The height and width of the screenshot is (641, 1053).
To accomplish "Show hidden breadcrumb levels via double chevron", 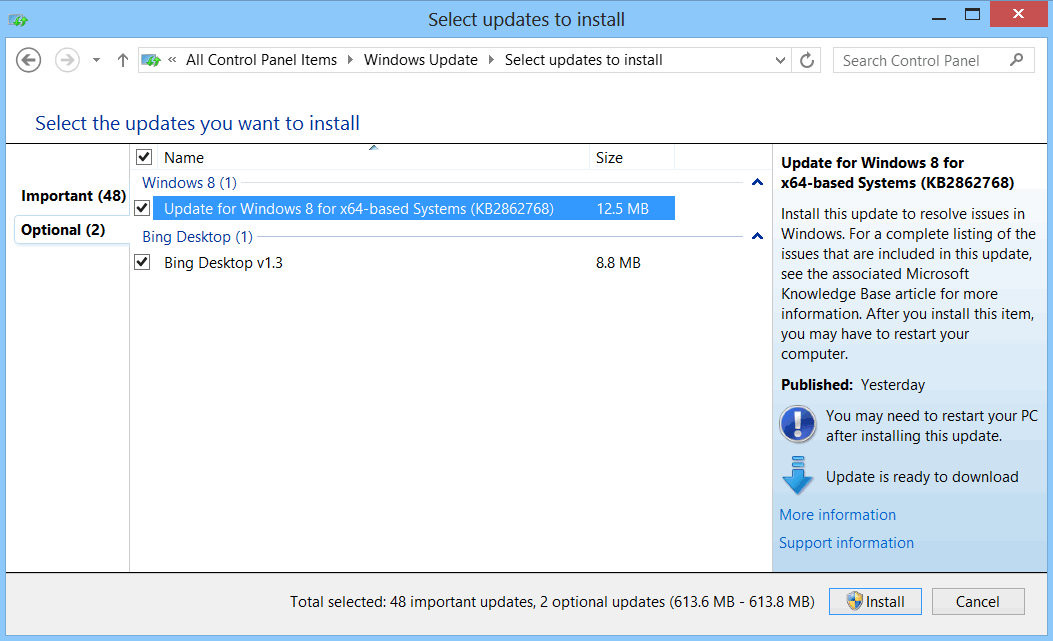I will 172,60.
